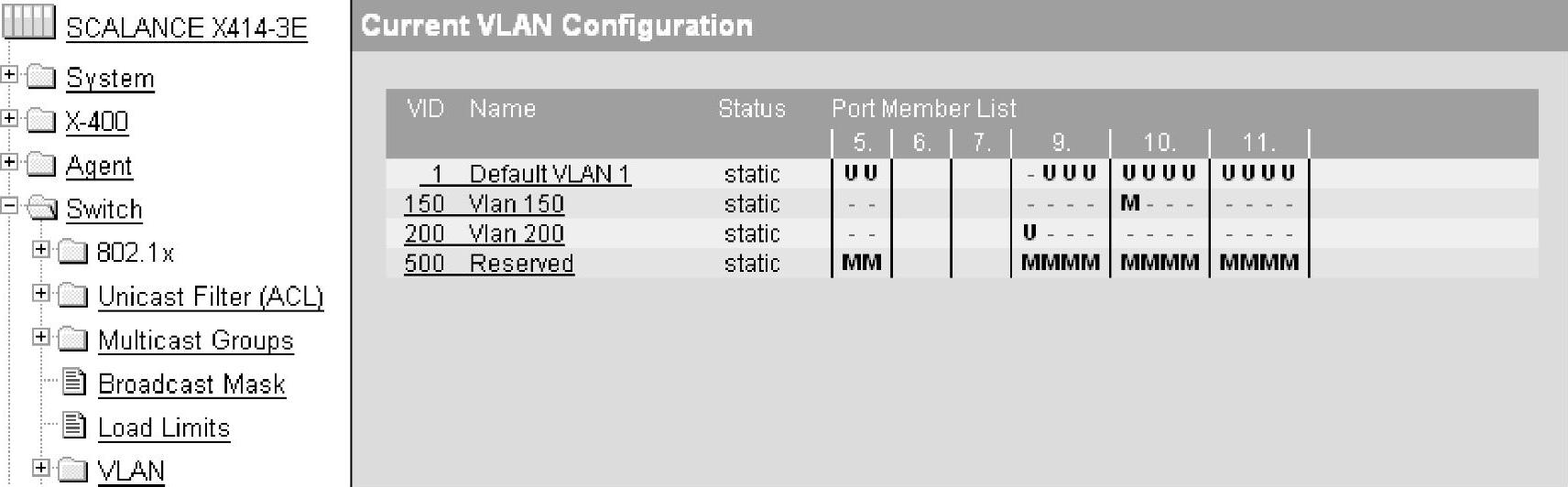Open the Reserved VLAN 500 link

pos(521,264)
